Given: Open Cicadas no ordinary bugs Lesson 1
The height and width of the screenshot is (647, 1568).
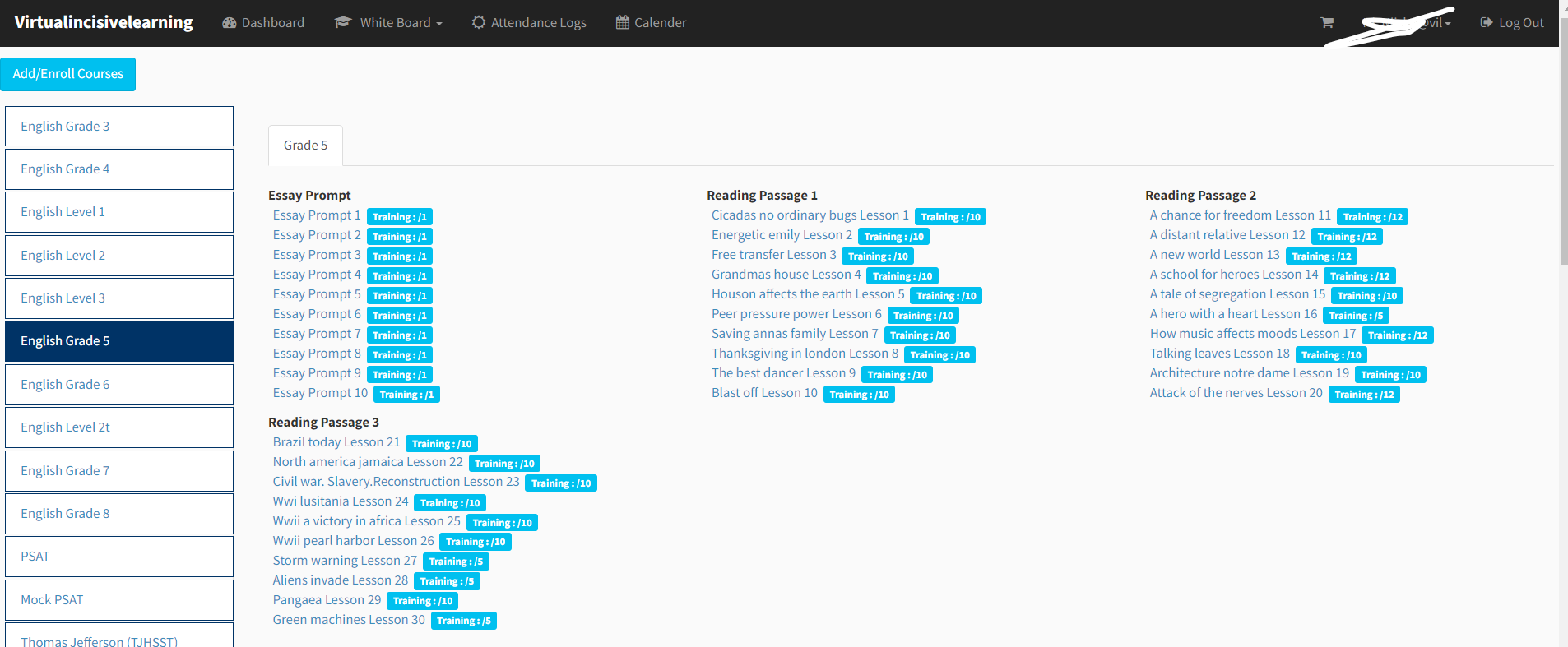Looking at the screenshot, I should click(x=810, y=215).
